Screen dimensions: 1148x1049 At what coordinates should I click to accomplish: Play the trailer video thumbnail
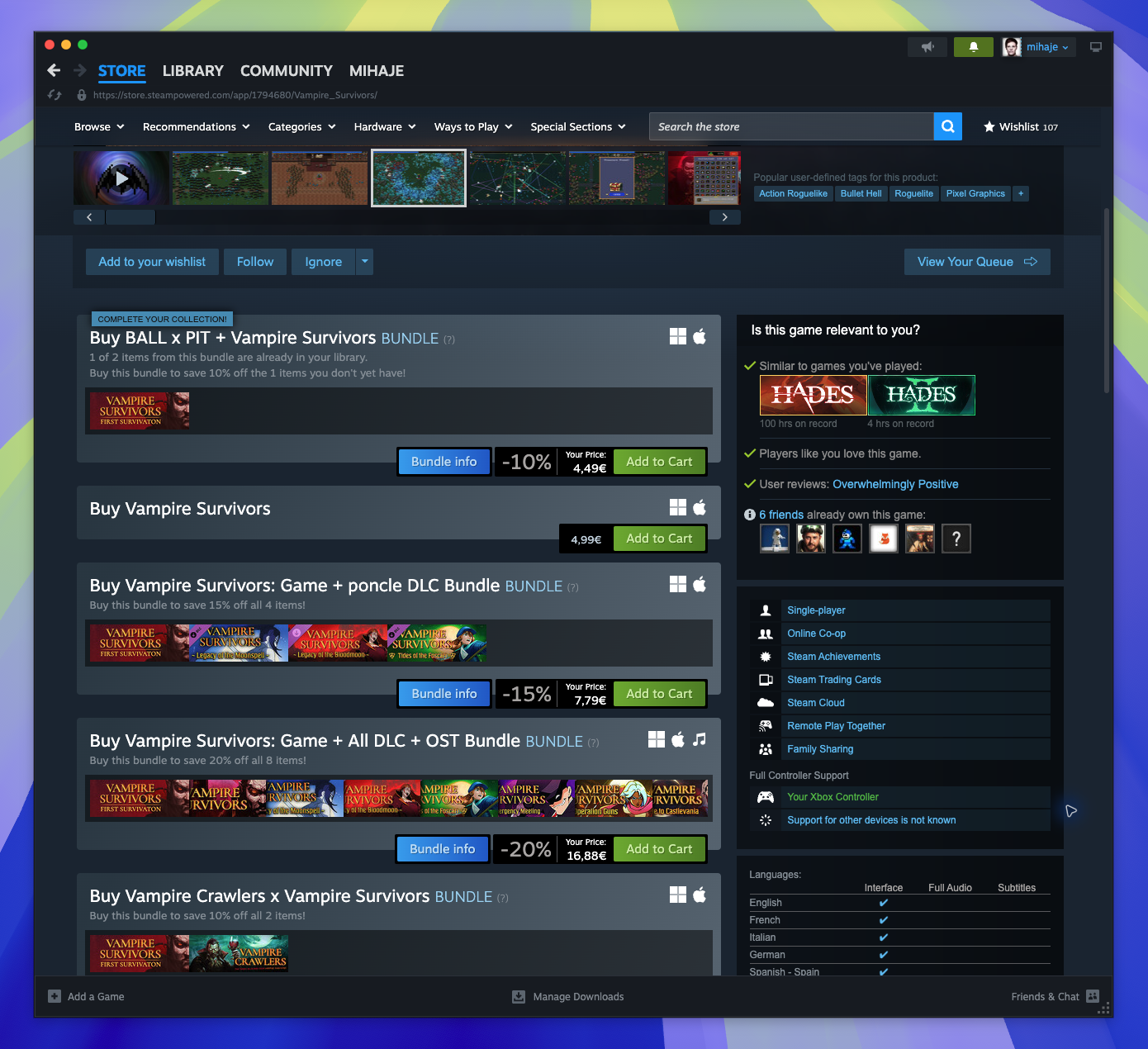point(121,178)
